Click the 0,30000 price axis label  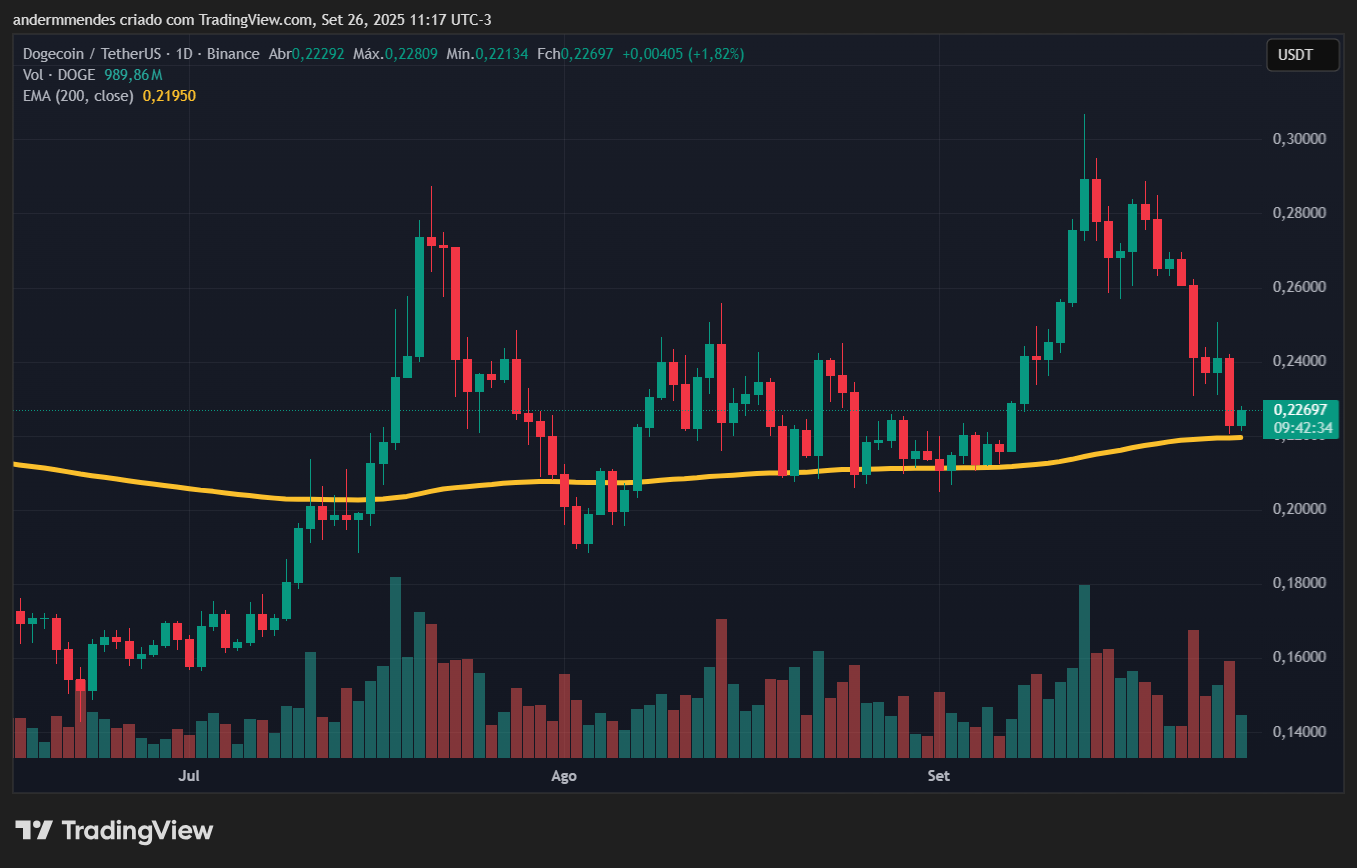(x=1298, y=139)
